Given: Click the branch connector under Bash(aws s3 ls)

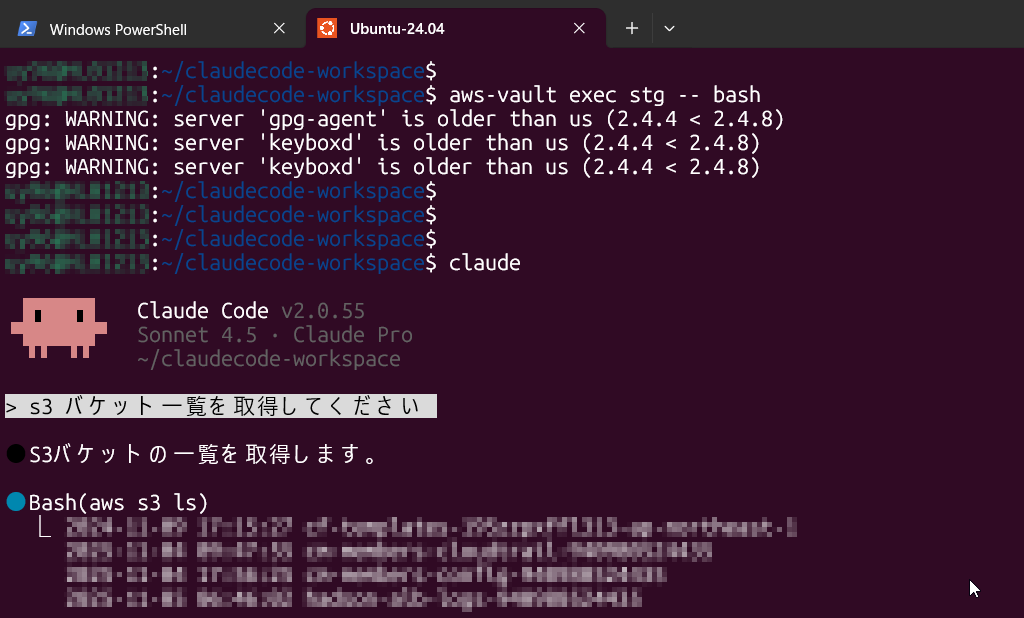Looking at the screenshot, I should coord(42,527).
